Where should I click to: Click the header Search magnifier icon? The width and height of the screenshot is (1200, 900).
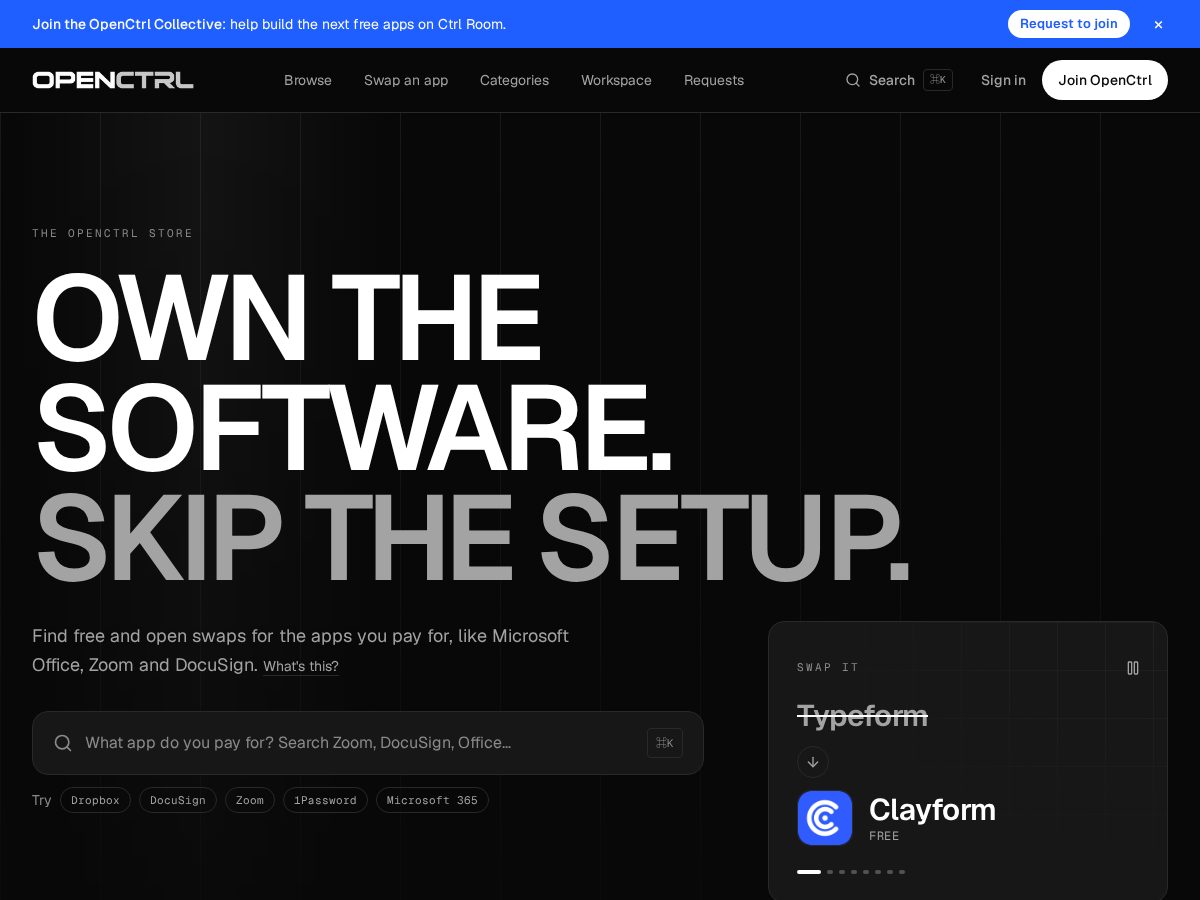(x=853, y=80)
